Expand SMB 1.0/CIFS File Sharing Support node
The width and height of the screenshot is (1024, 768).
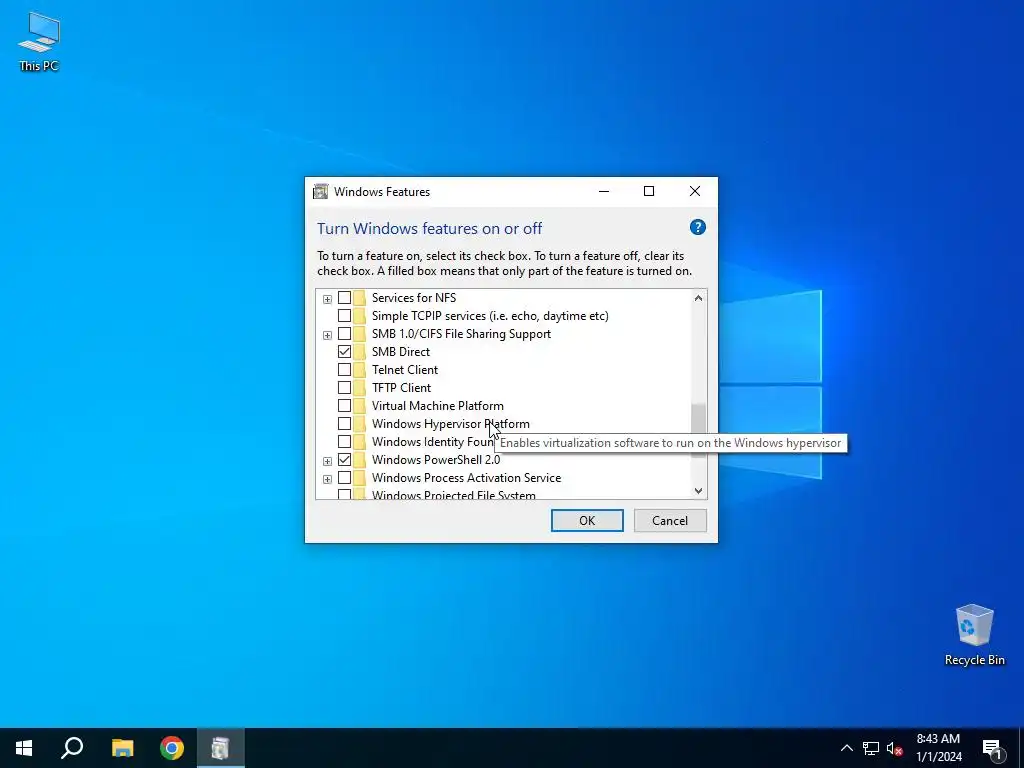coord(327,335)
